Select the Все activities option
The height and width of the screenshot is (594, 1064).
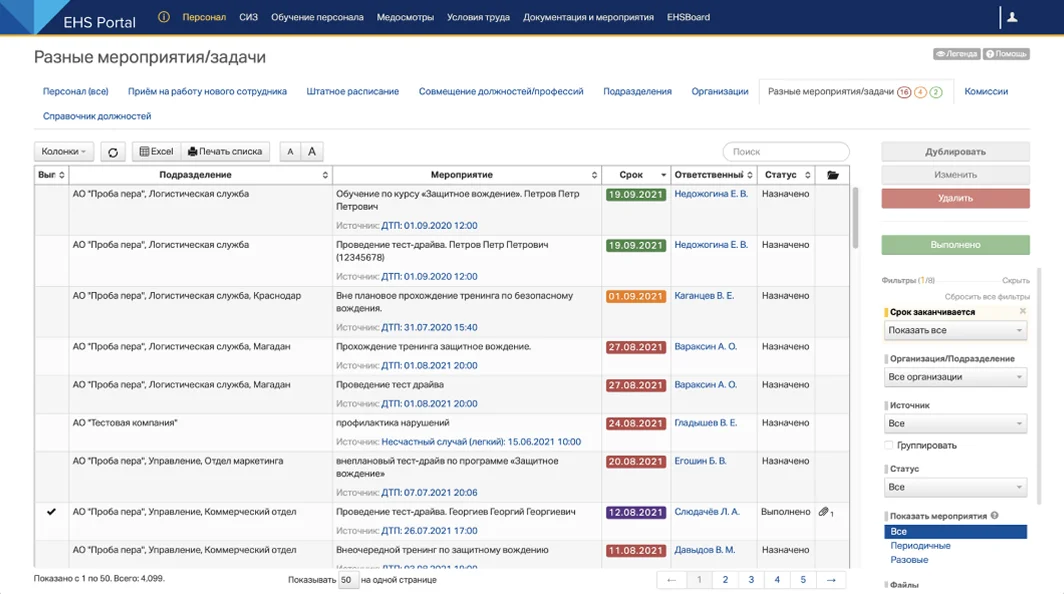coord(955,532)
